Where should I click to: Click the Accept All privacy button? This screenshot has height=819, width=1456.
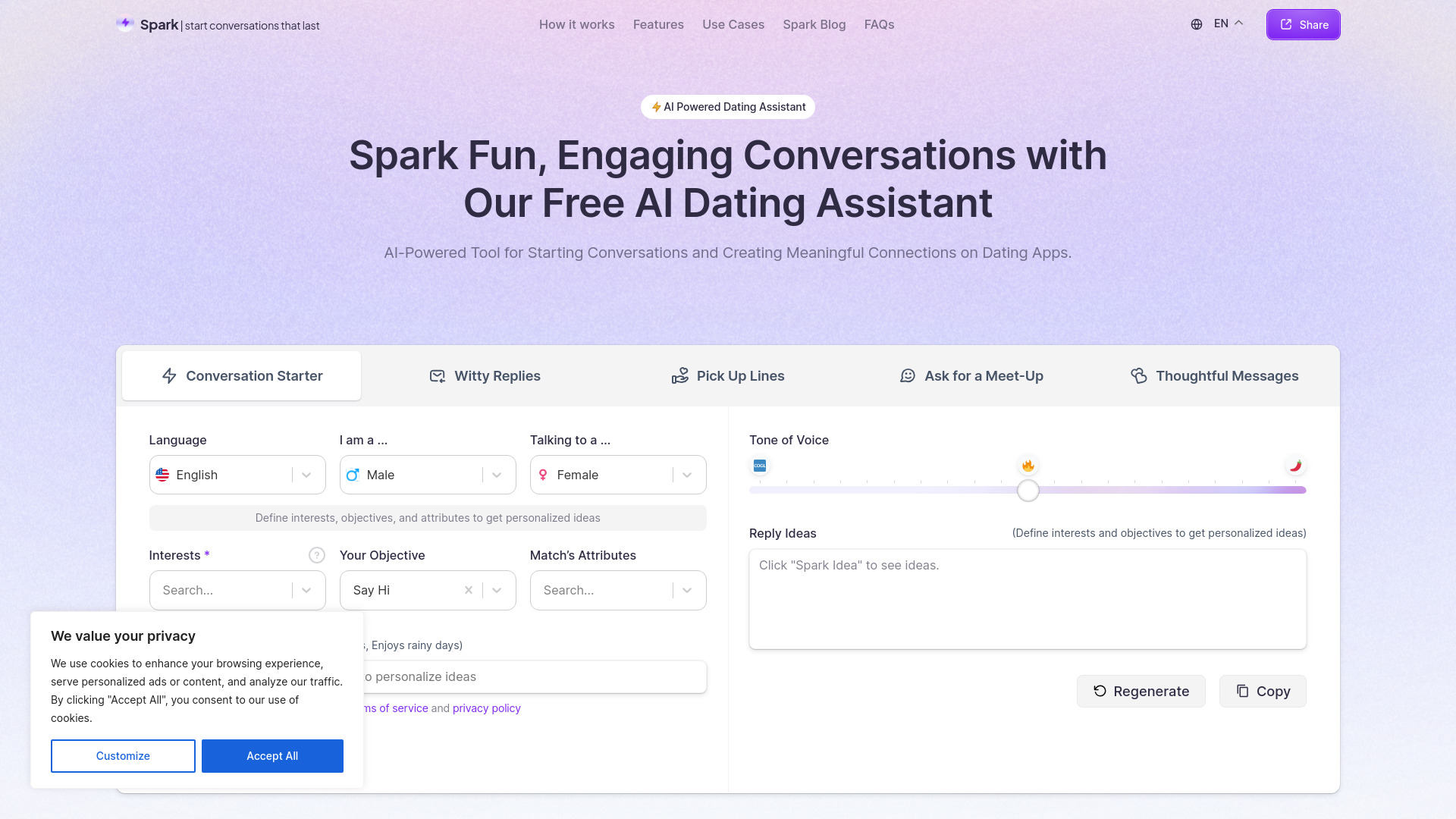coord(272,755)
